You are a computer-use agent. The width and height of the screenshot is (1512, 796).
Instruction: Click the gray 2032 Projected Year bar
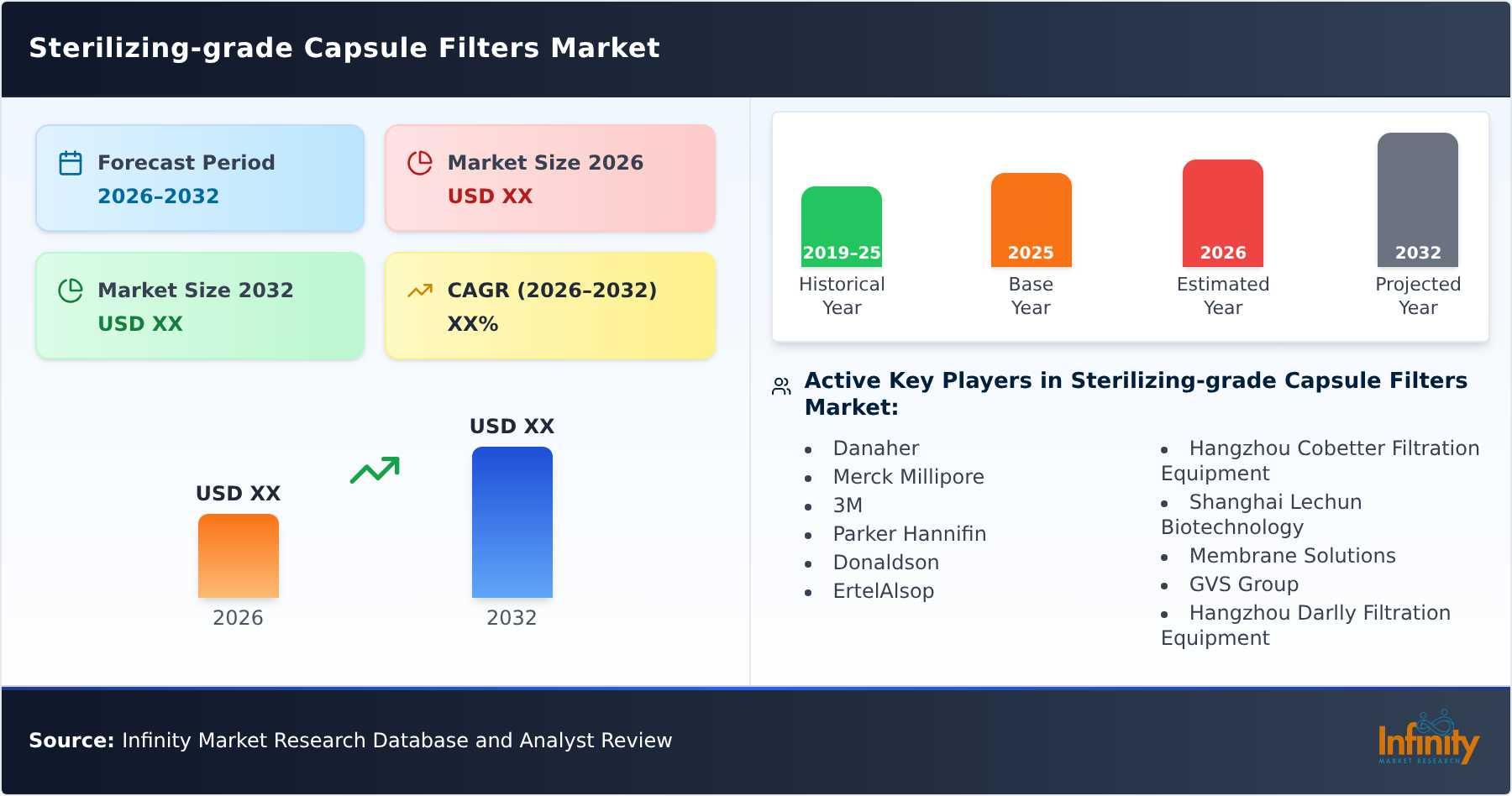[1418, 200]
